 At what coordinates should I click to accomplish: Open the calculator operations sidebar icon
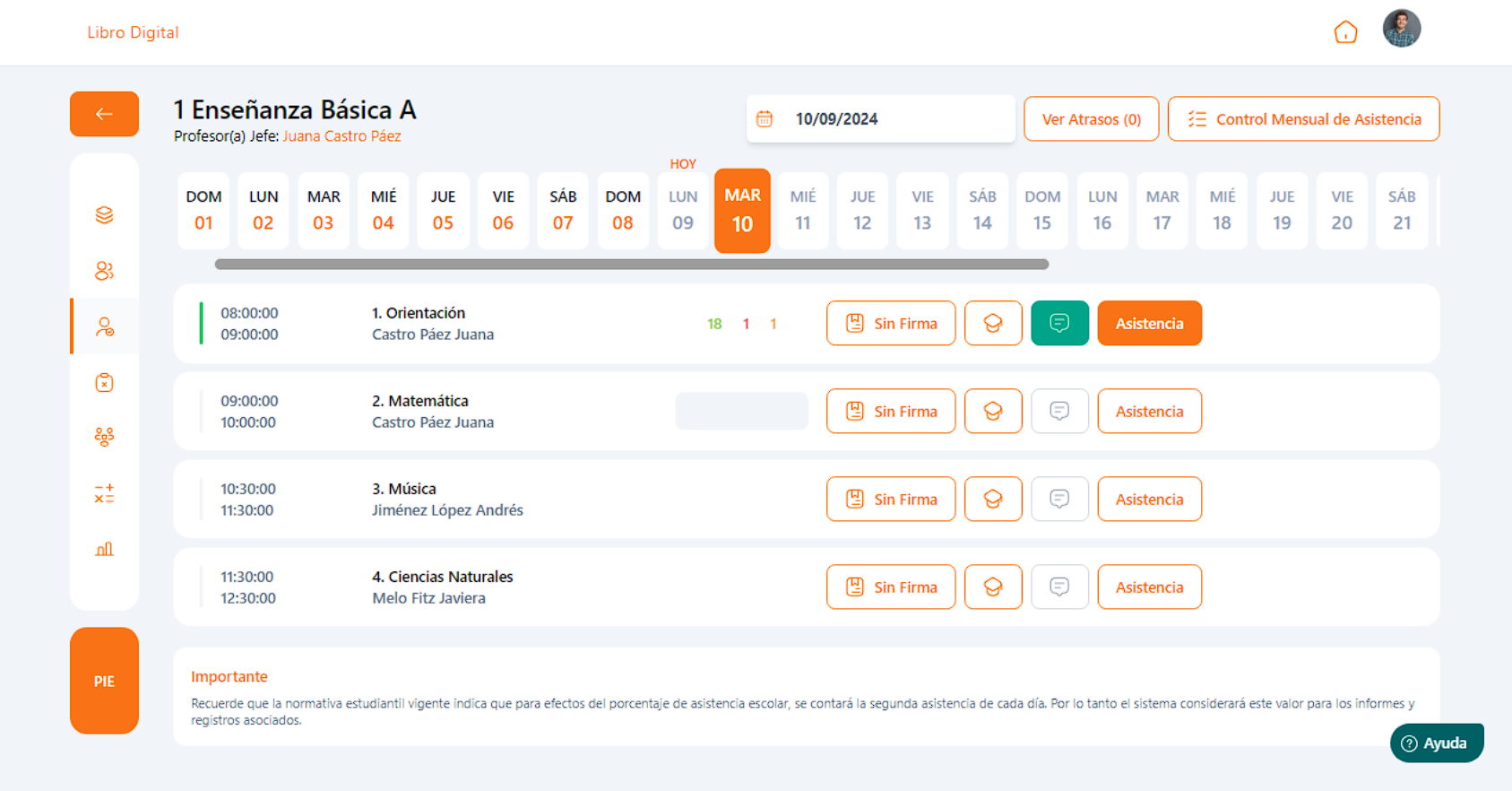coord(104,493)
